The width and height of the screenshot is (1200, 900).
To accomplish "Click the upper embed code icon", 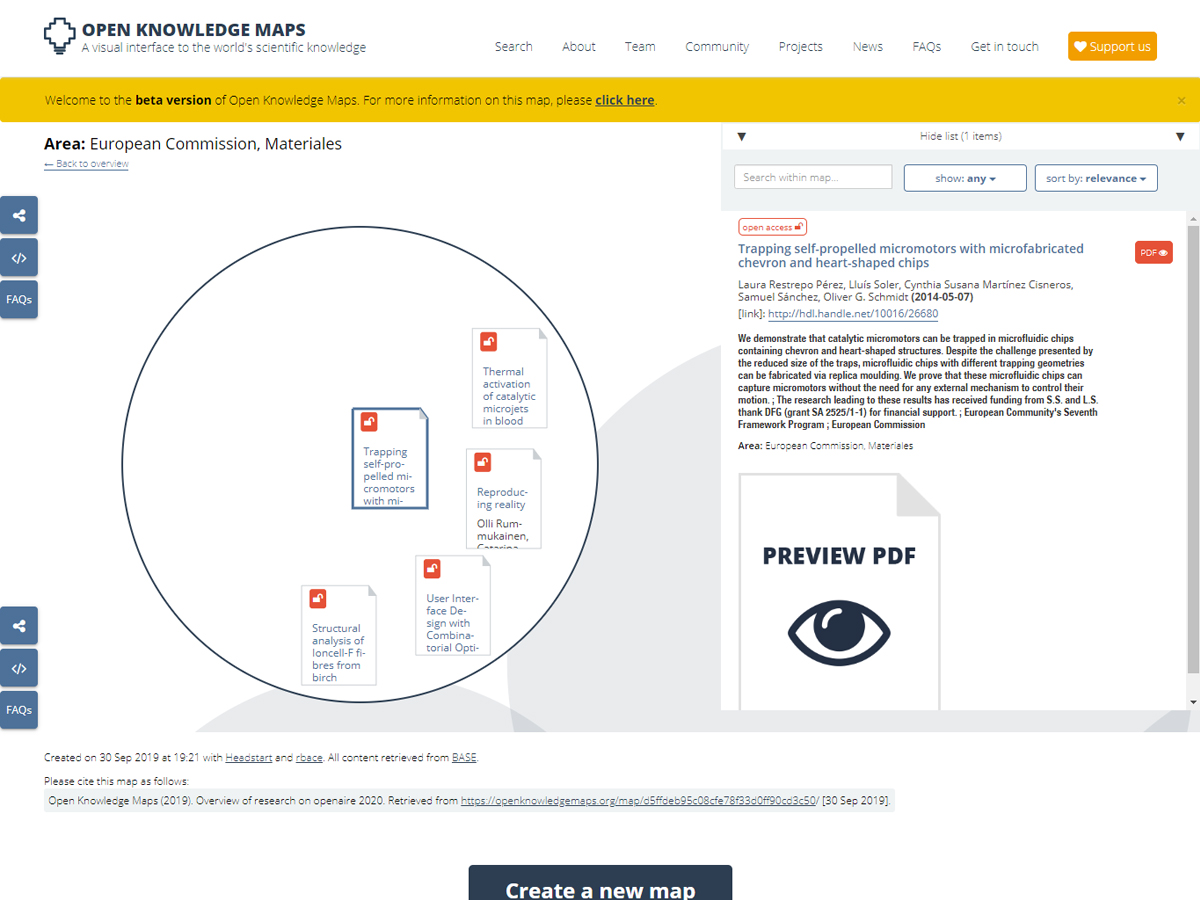I will [19, 257].
